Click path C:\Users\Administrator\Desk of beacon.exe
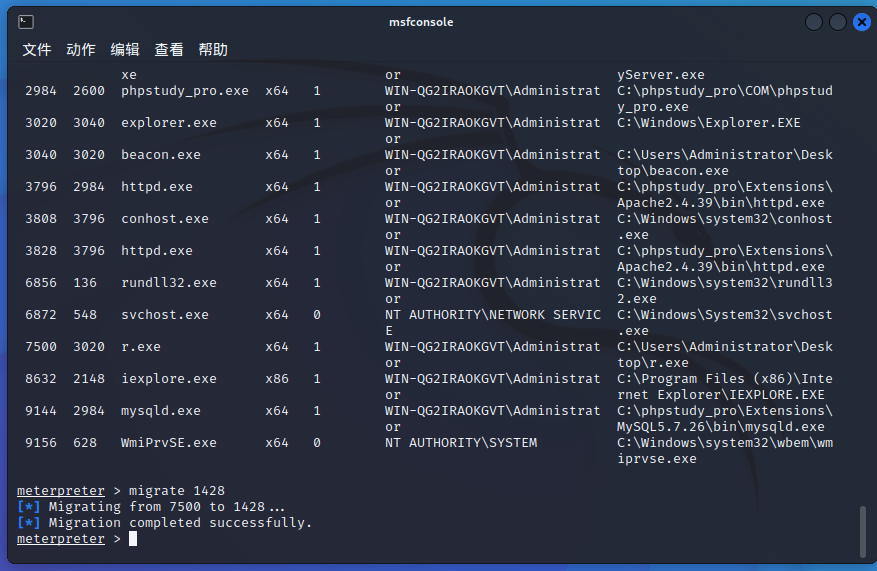 click(x=725, y=154)
